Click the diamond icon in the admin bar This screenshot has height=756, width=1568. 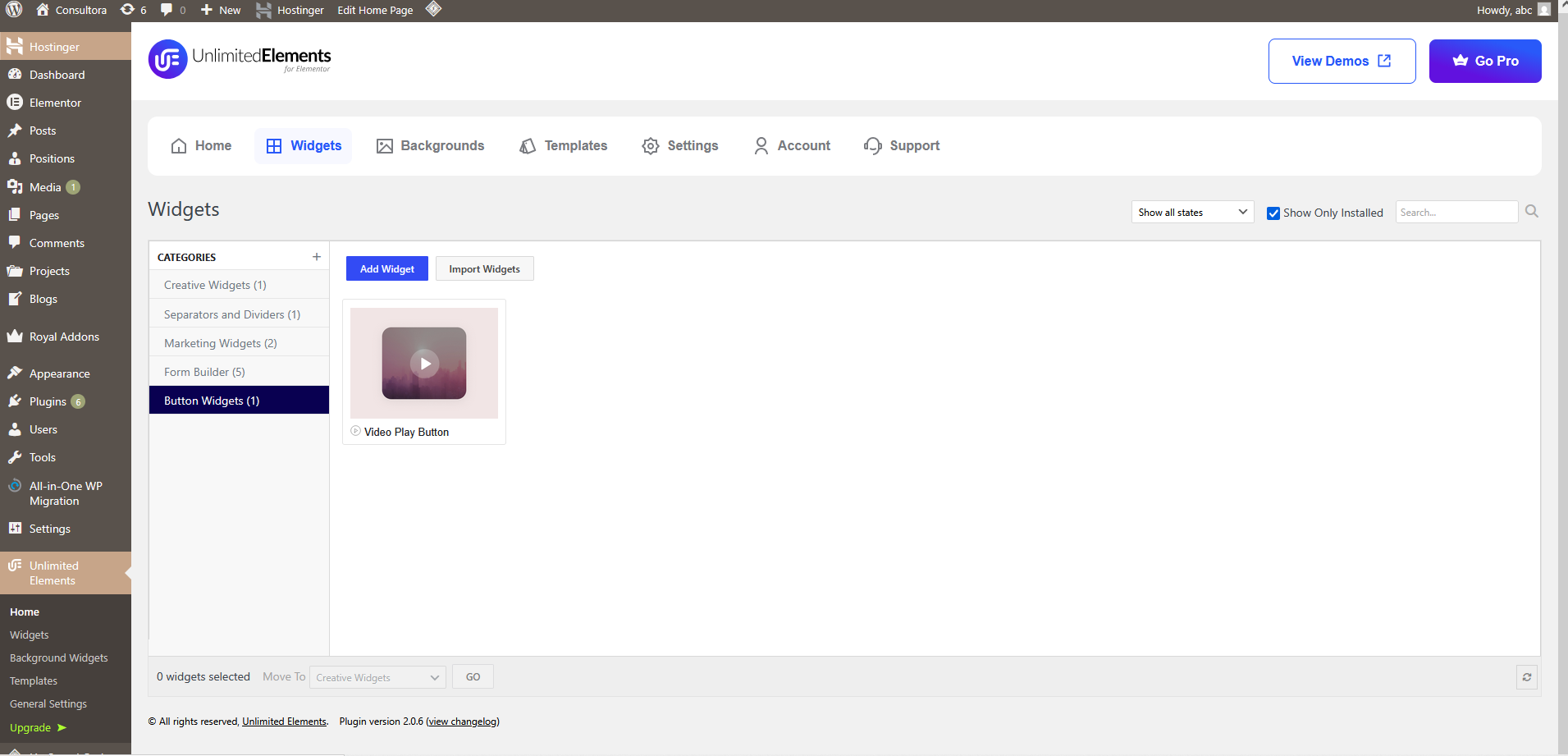tap(432, 10)
